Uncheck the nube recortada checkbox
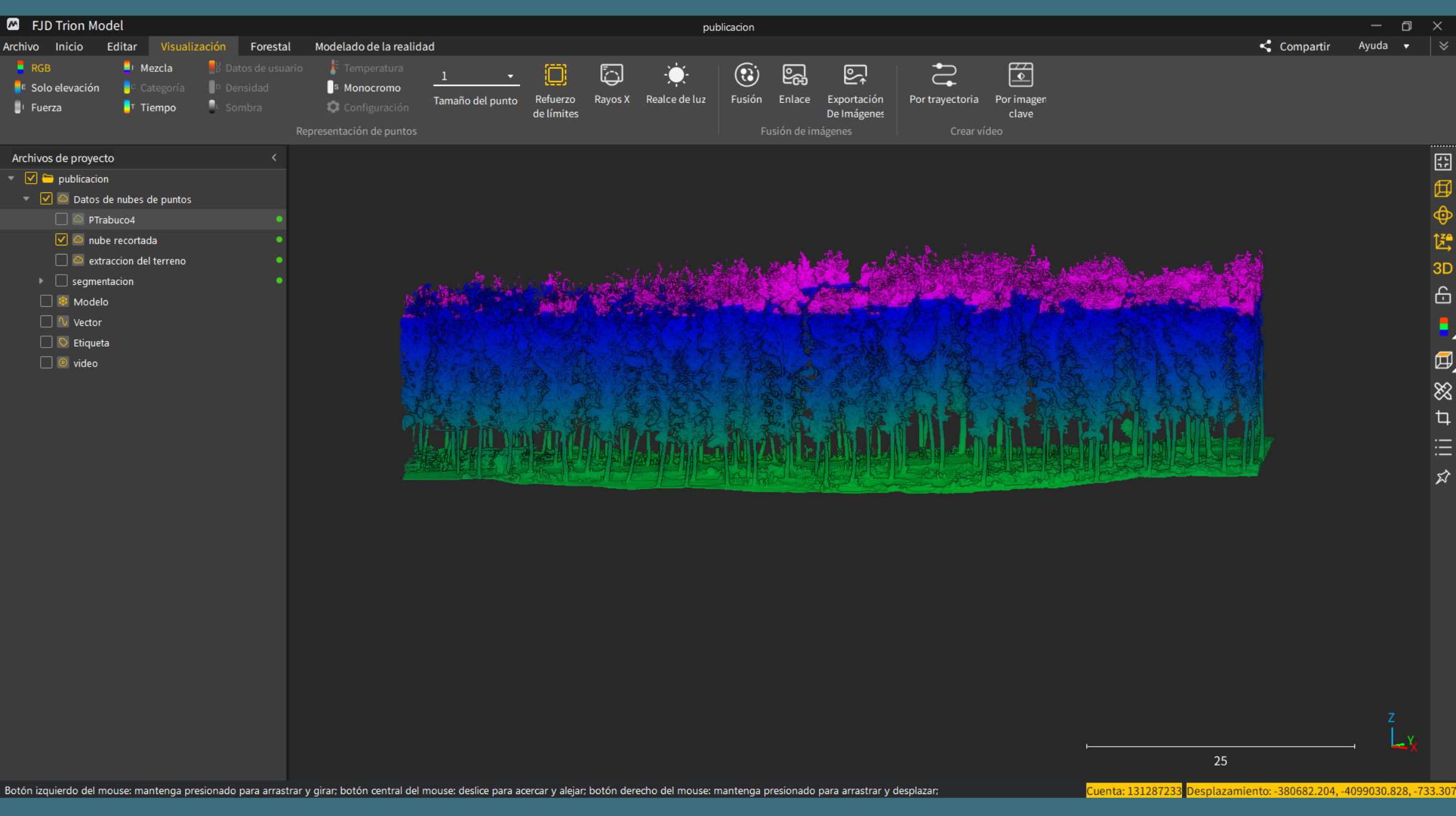This screenshot has height=816, width=1456. (62, 240)
